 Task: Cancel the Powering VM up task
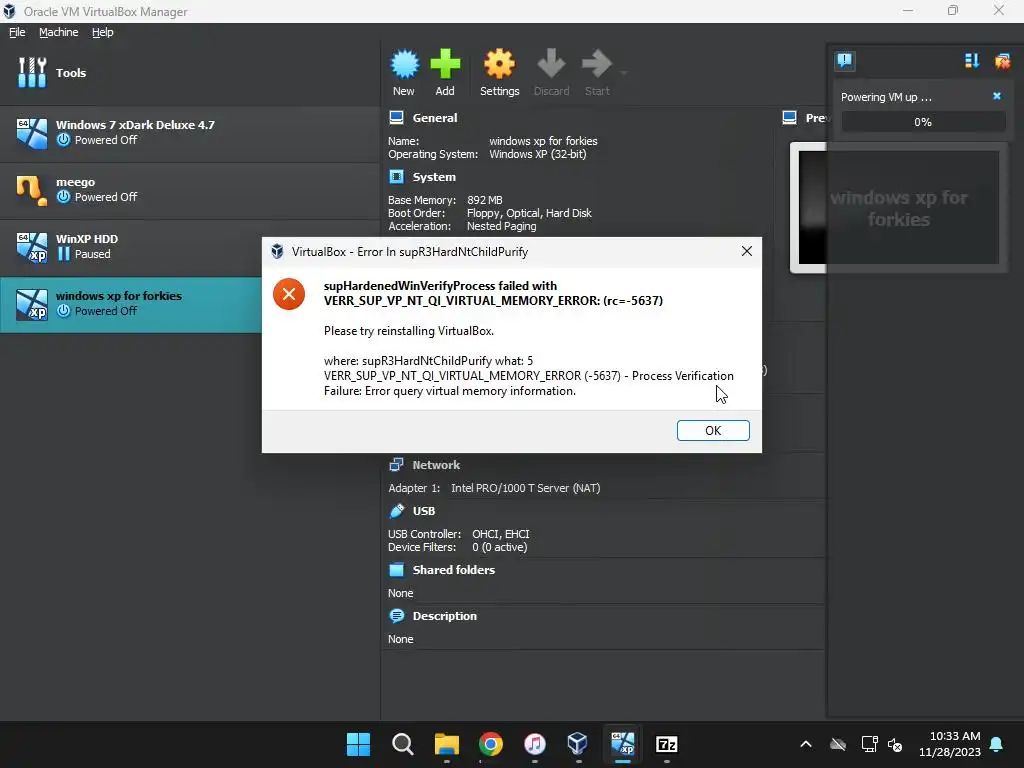[997, 96]
